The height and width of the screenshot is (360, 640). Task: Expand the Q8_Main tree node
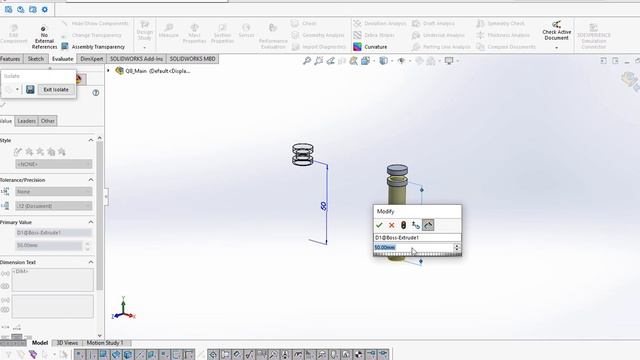pos(108,71)
